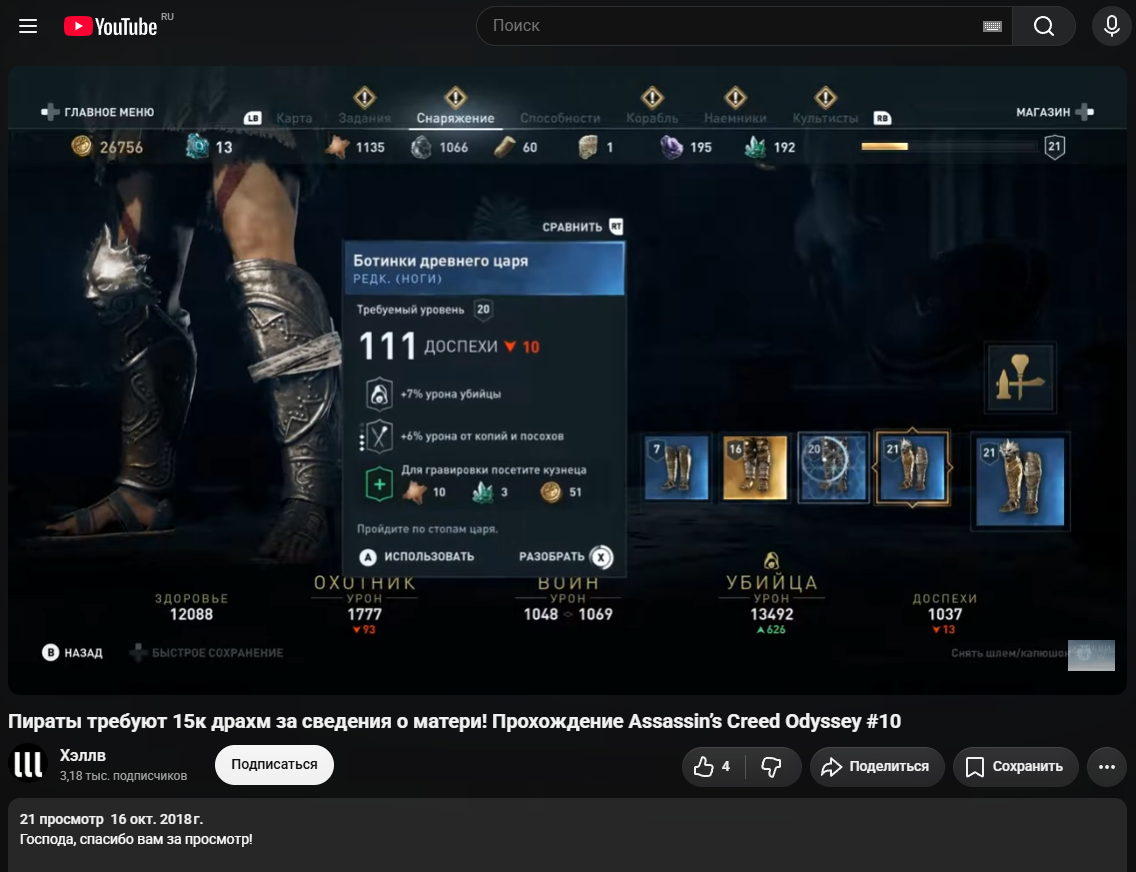Click the alert diamond above Наемники
Screen dimensions: 1136x872
[x=735, y=97]
